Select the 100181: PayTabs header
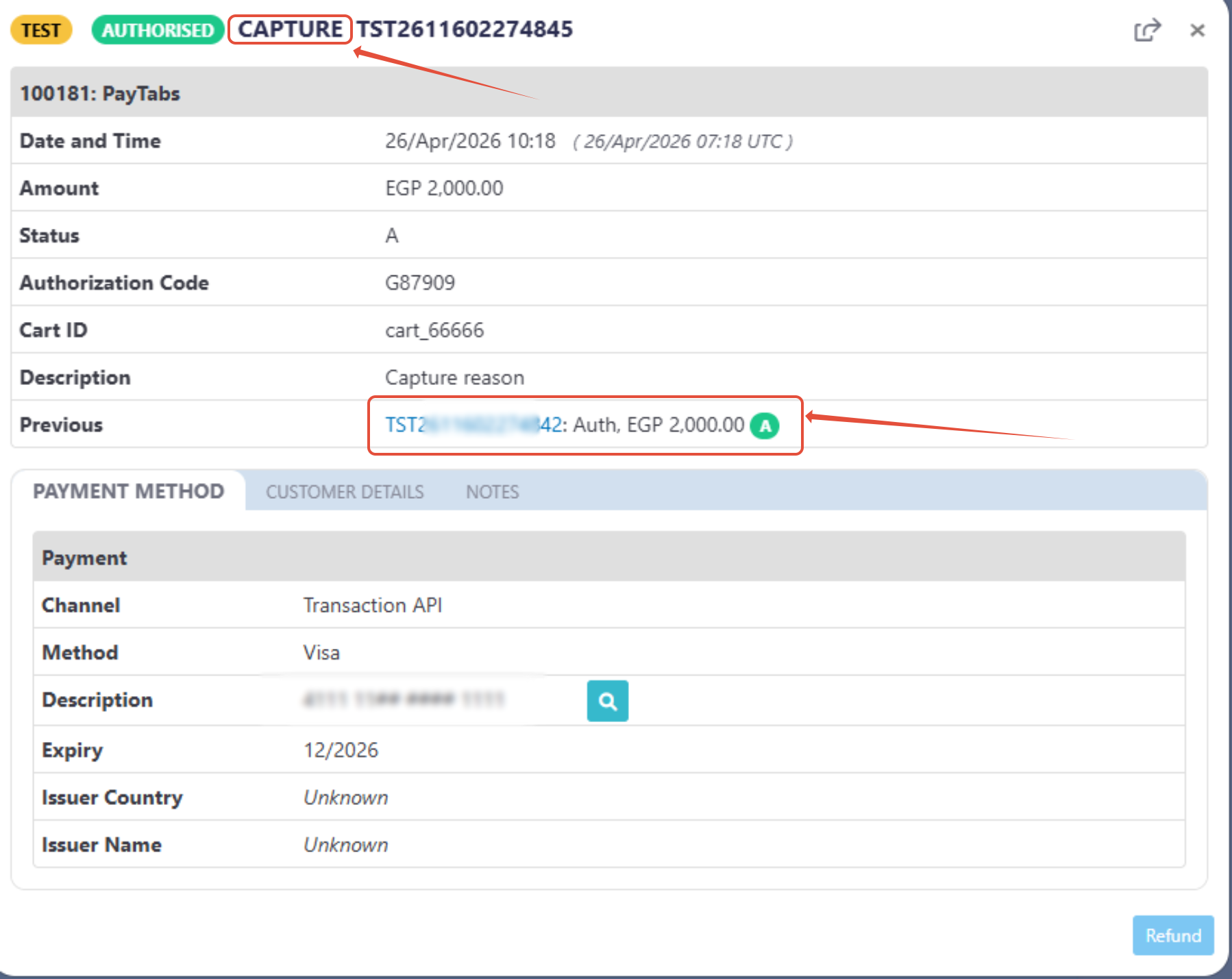 pos(100,93)
